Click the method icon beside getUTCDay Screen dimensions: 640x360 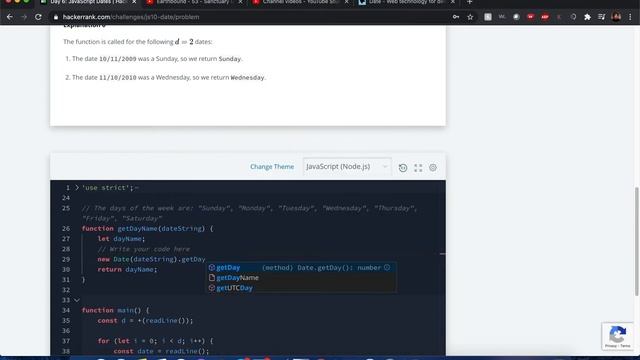point(211,288)
